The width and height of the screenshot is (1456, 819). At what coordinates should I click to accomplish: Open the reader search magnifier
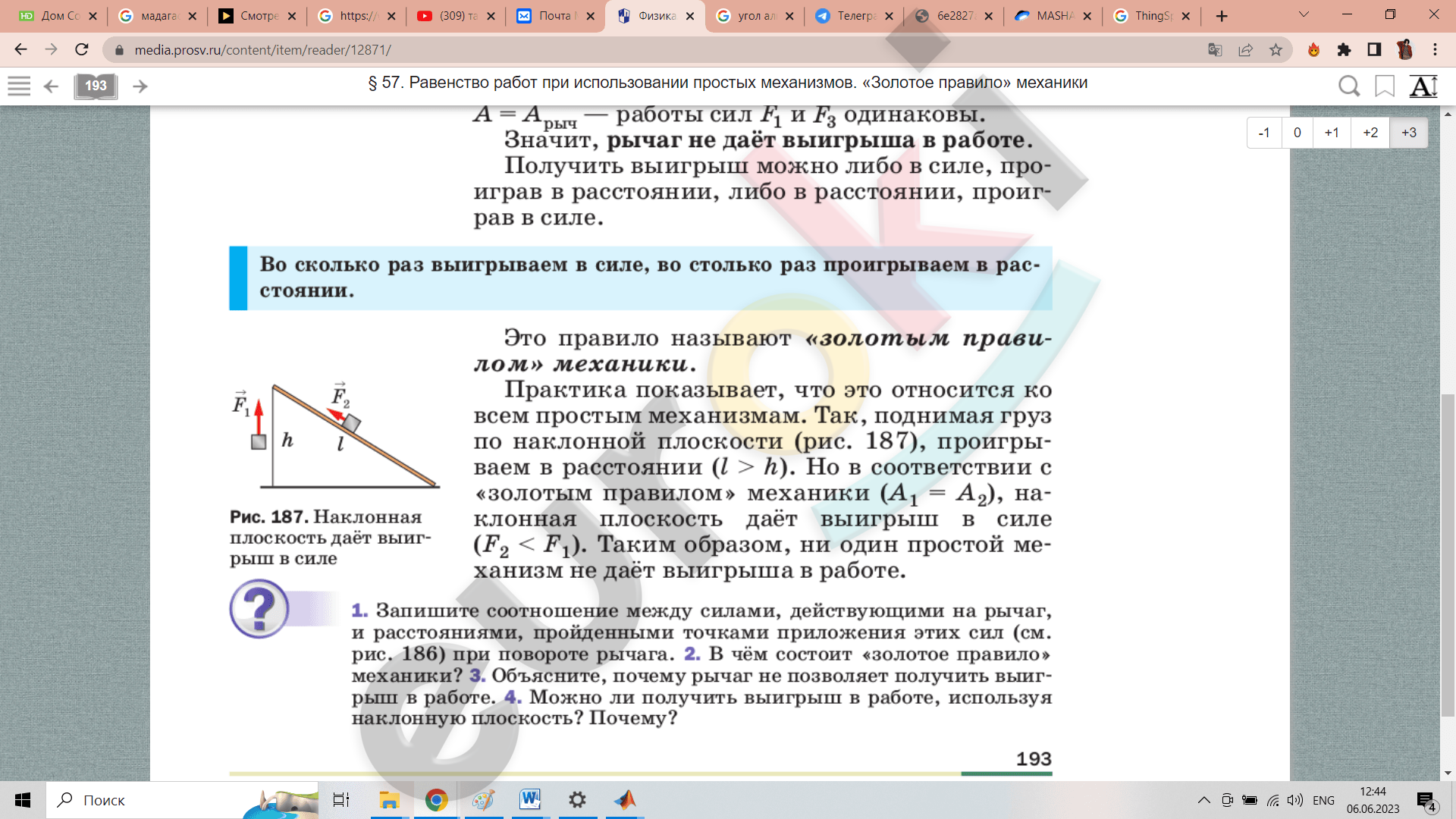(x=1348, y=86)
